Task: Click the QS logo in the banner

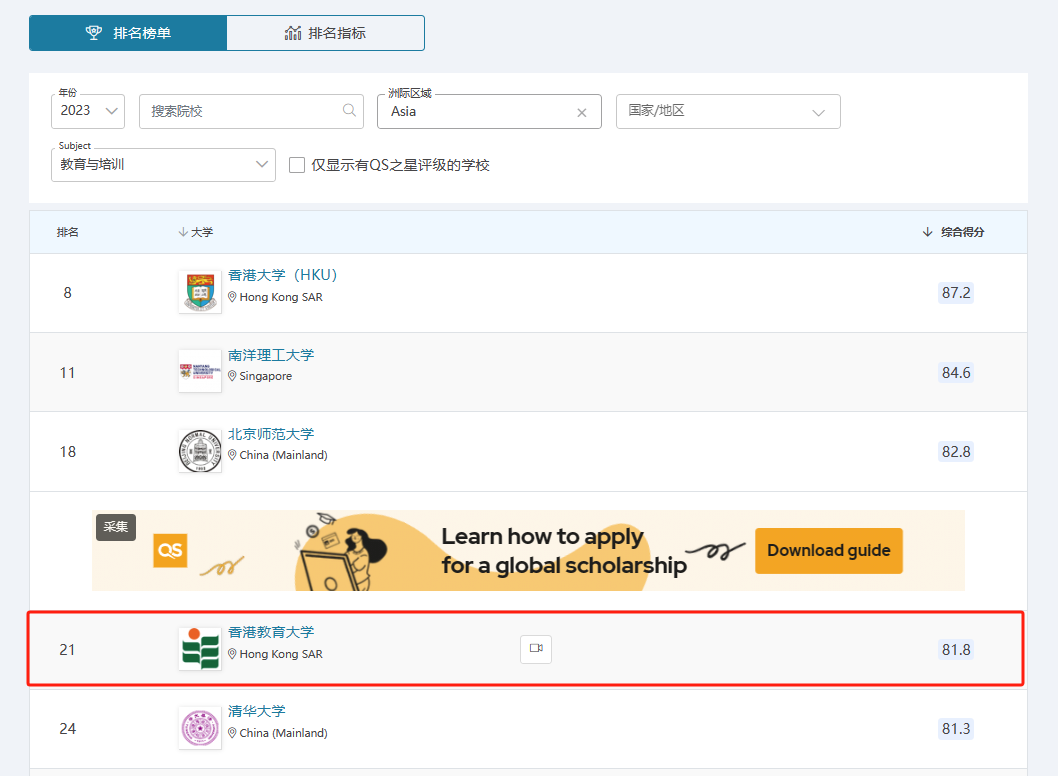Action: [x=170, y=551]
